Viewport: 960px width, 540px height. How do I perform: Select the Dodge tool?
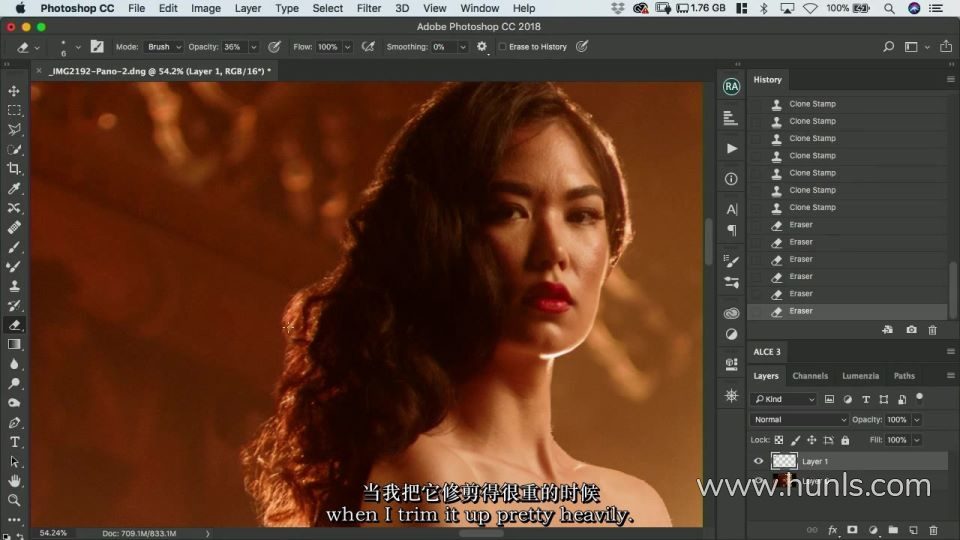[x=14, y=384]
